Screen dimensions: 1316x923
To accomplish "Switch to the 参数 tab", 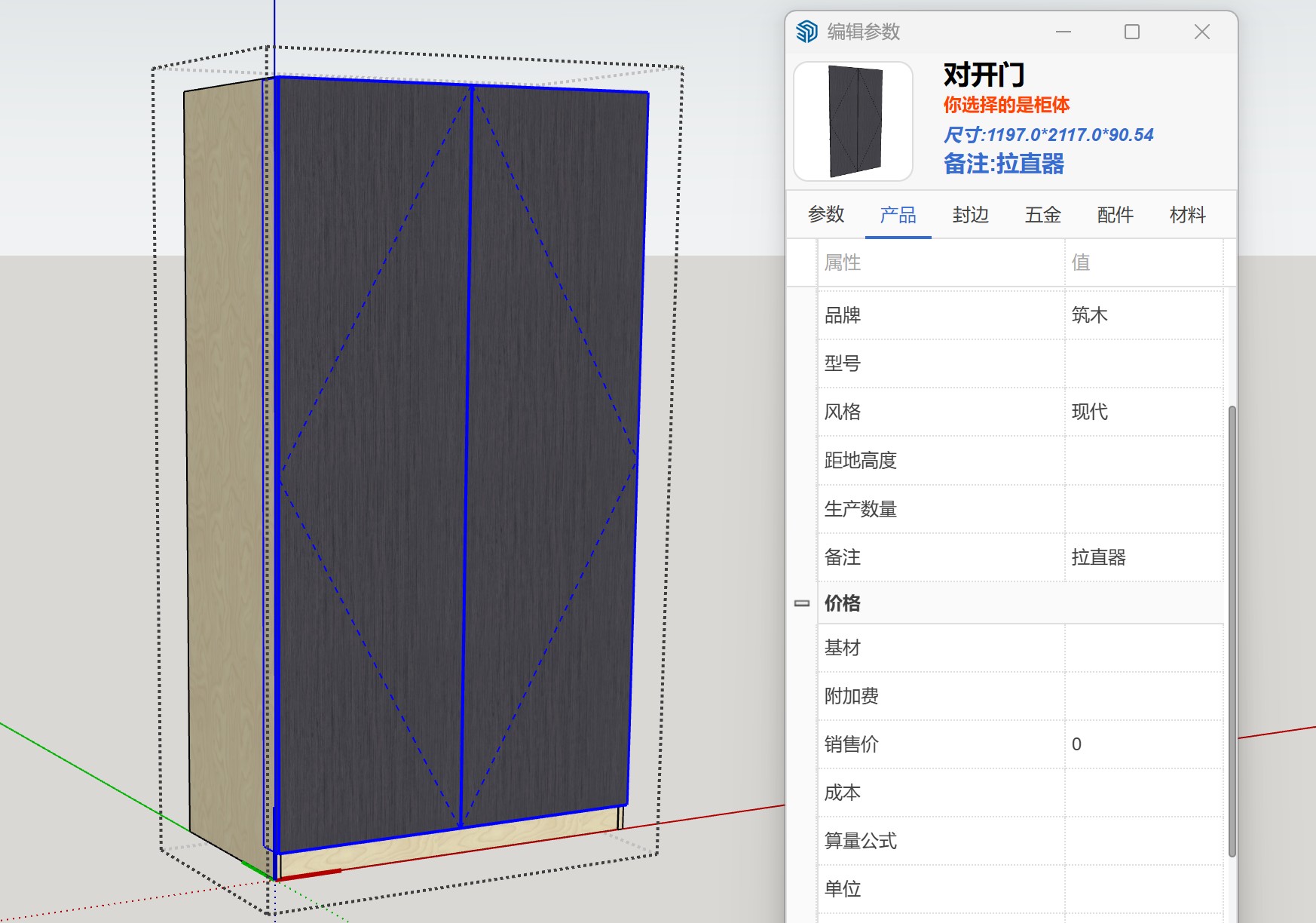I will tap(826, 215).
